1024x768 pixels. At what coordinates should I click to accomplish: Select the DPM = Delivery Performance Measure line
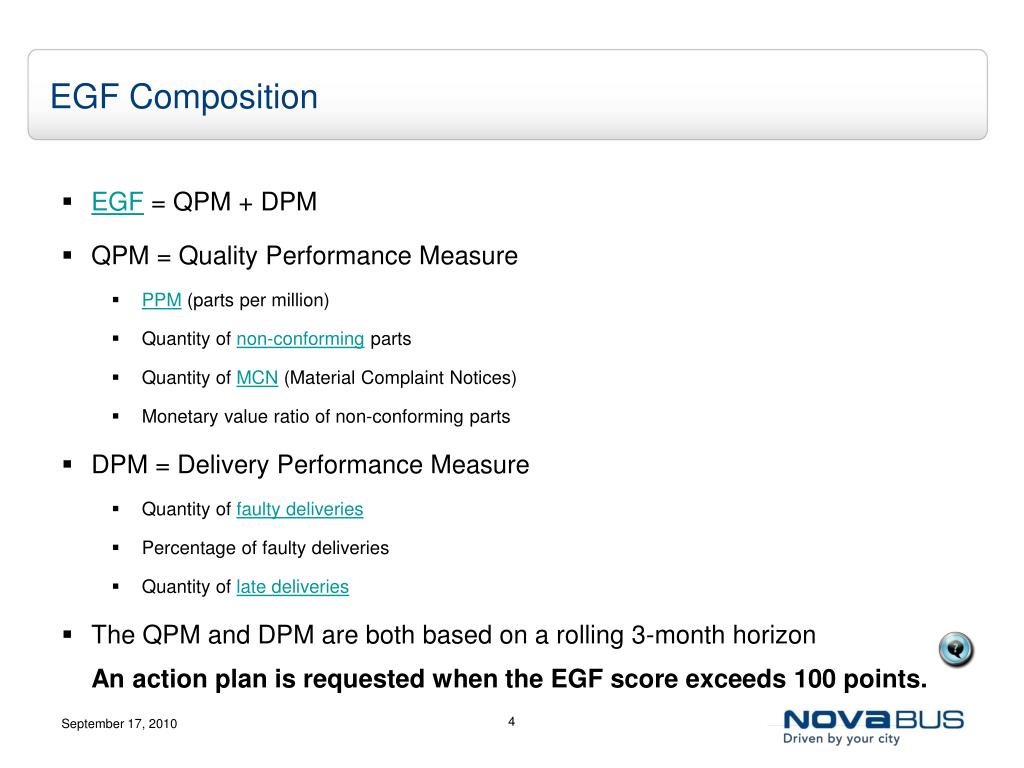(x=310, y=465)
